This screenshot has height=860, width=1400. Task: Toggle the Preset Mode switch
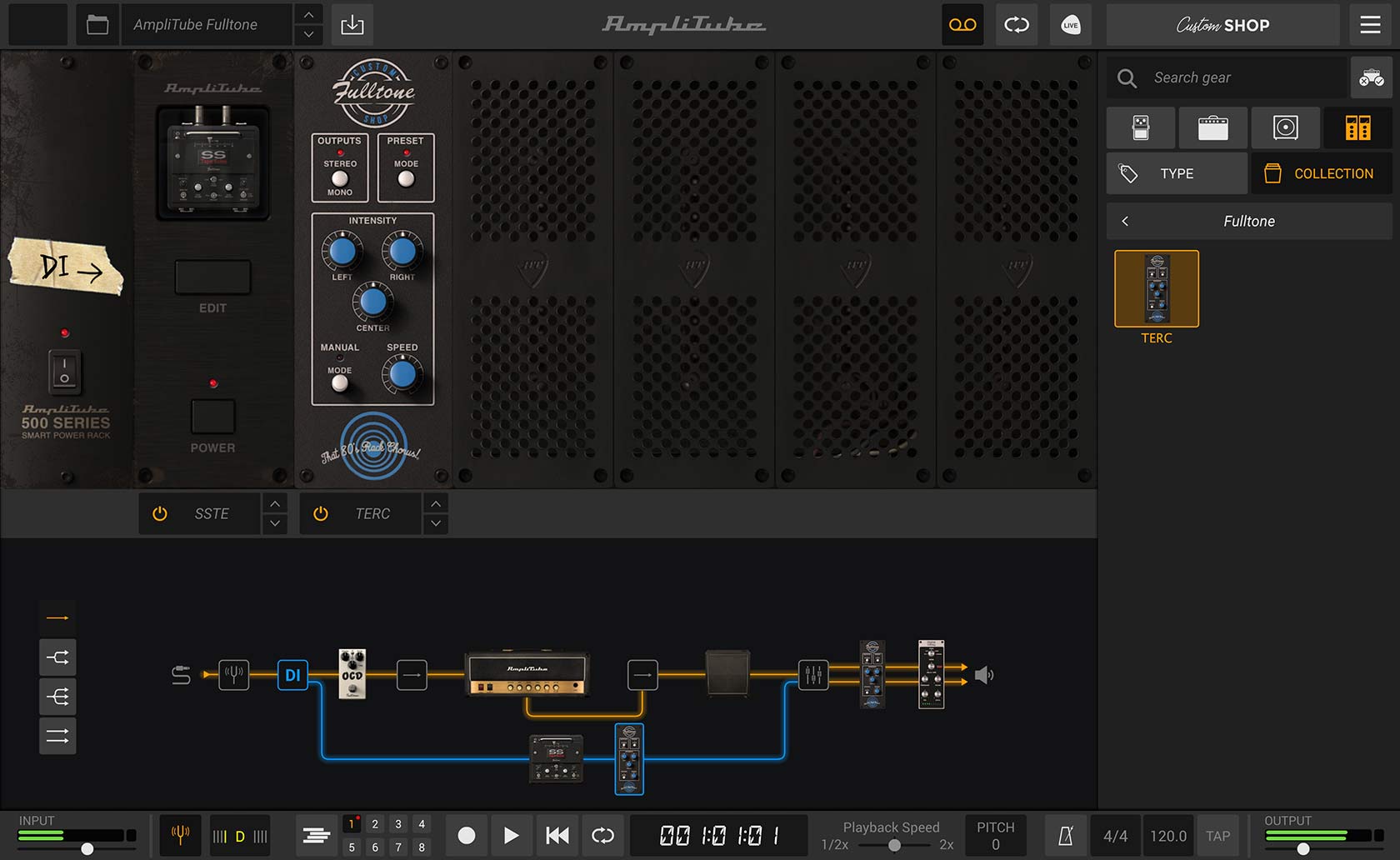406,178
